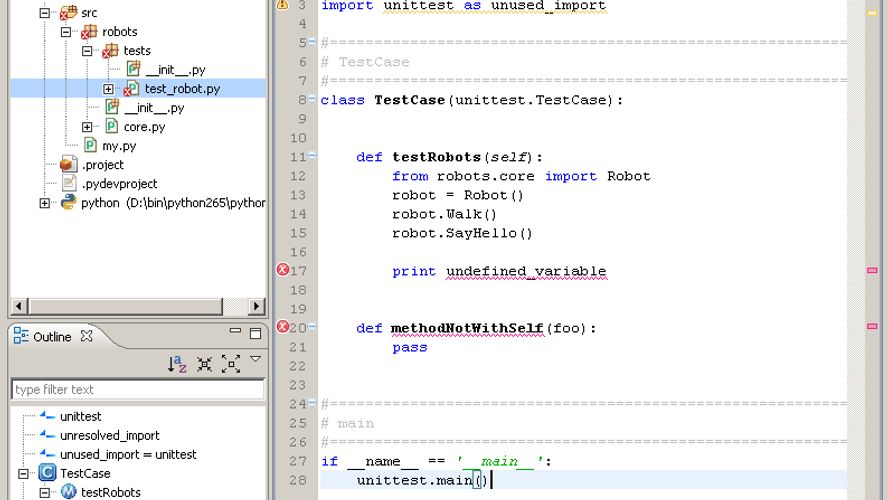The image size is (888, 500).
Task: Maximize the Outline panel
Action: (256, 332)
